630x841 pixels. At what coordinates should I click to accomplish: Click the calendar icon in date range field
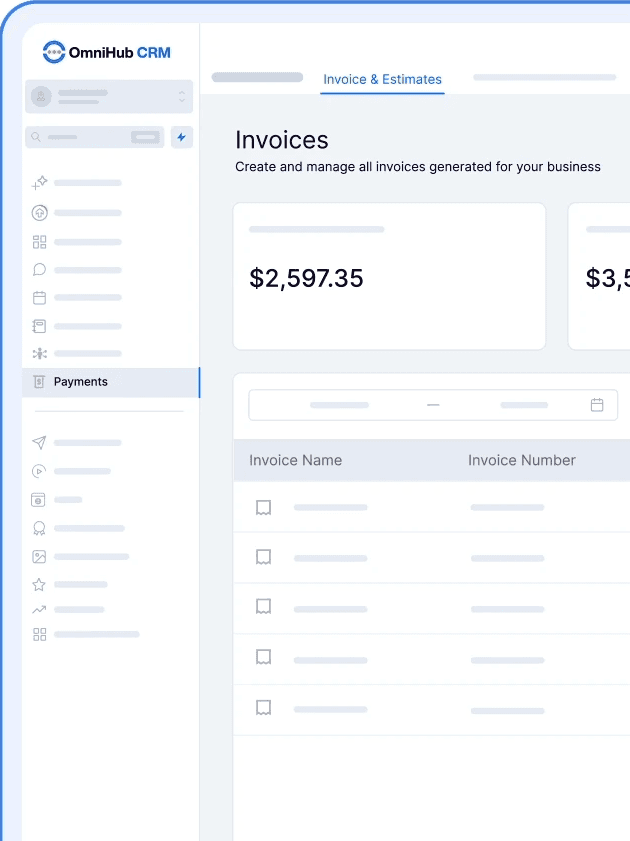click(597, 405)
